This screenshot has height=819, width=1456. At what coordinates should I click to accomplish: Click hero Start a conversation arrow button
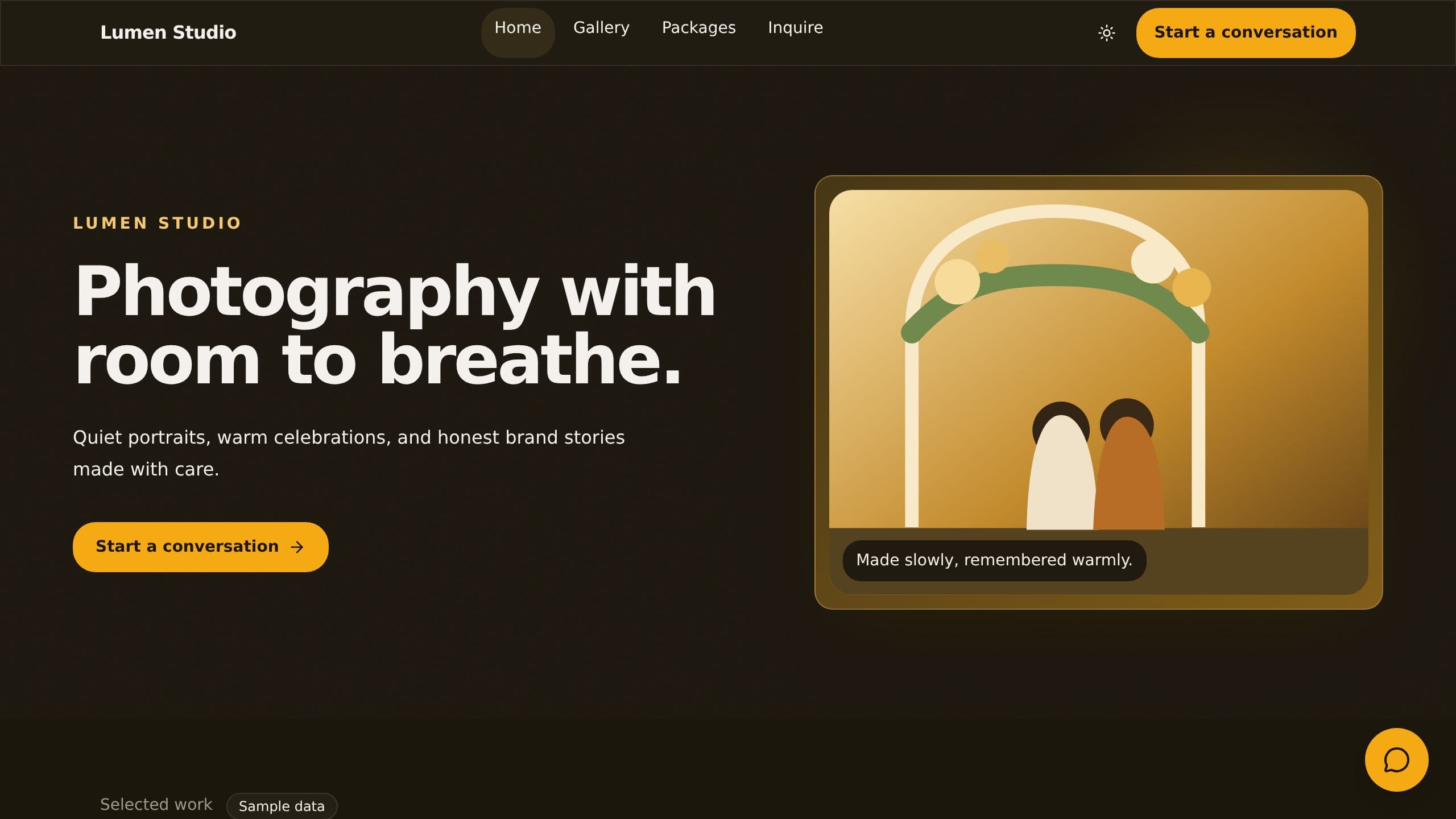pyautogui.click(x=200, y=547)
